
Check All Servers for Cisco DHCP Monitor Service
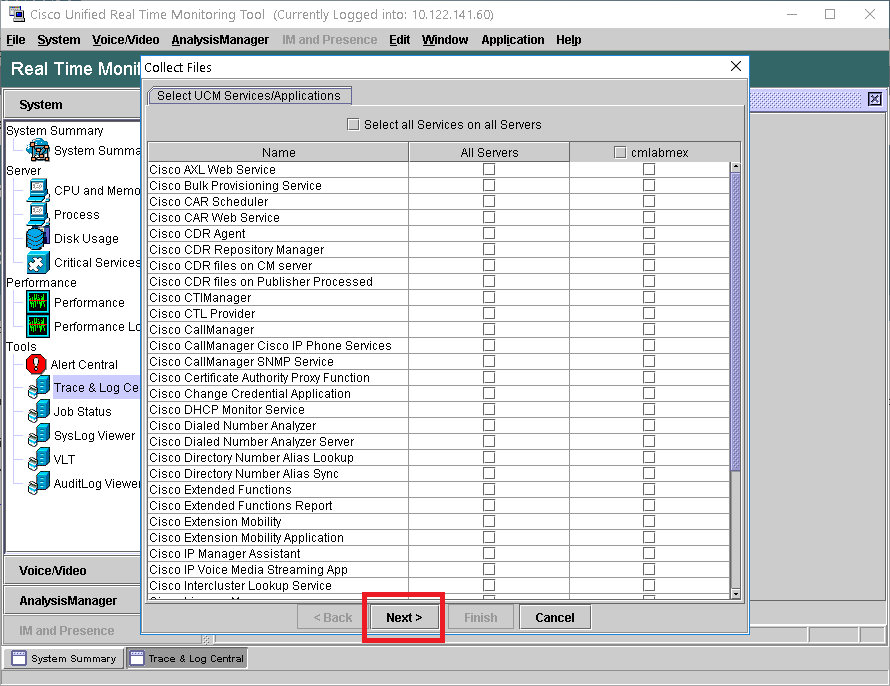pyautogui.click(x=489, y=409)
